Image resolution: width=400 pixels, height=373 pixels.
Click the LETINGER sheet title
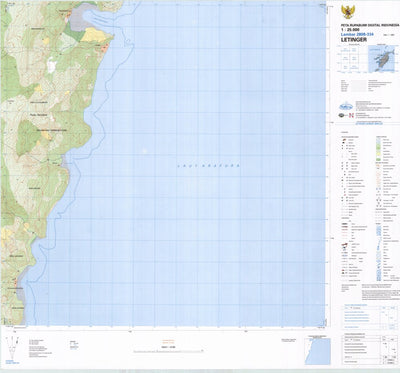tap(354, 39)
